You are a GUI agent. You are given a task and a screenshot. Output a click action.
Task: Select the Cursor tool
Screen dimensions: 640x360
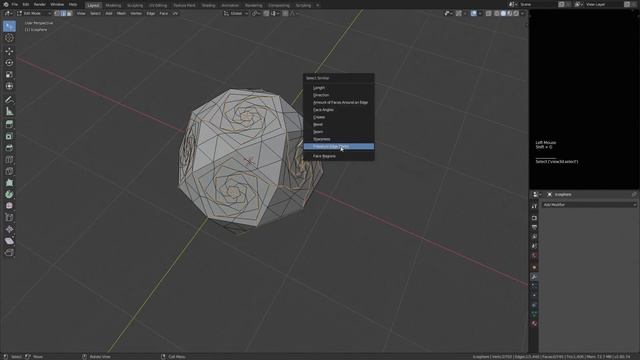[9, 38]
